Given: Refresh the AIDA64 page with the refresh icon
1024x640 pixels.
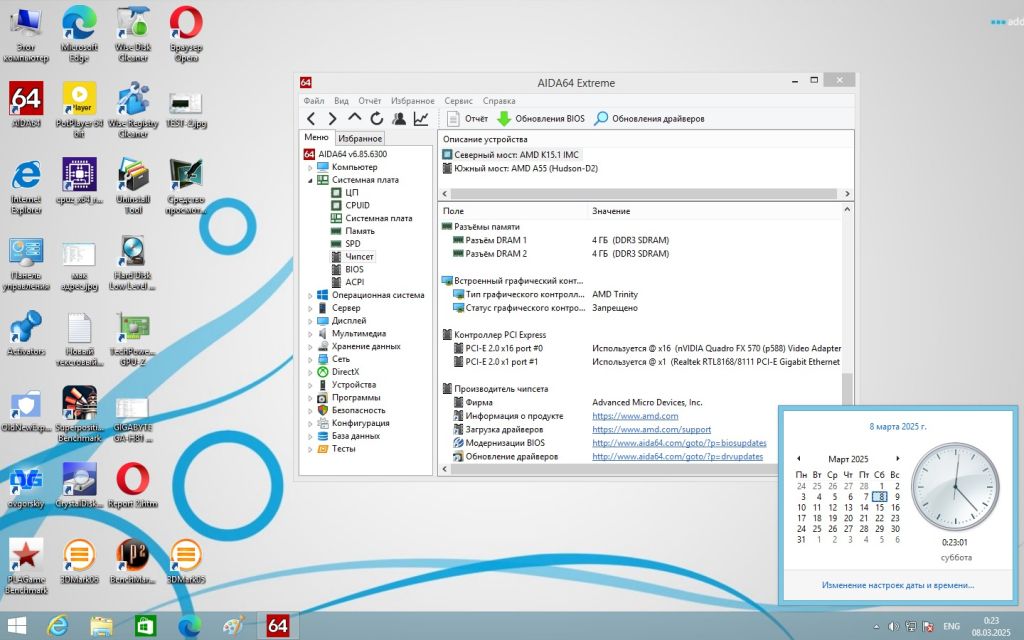Looking at the screenshot, I should (376, 119).
